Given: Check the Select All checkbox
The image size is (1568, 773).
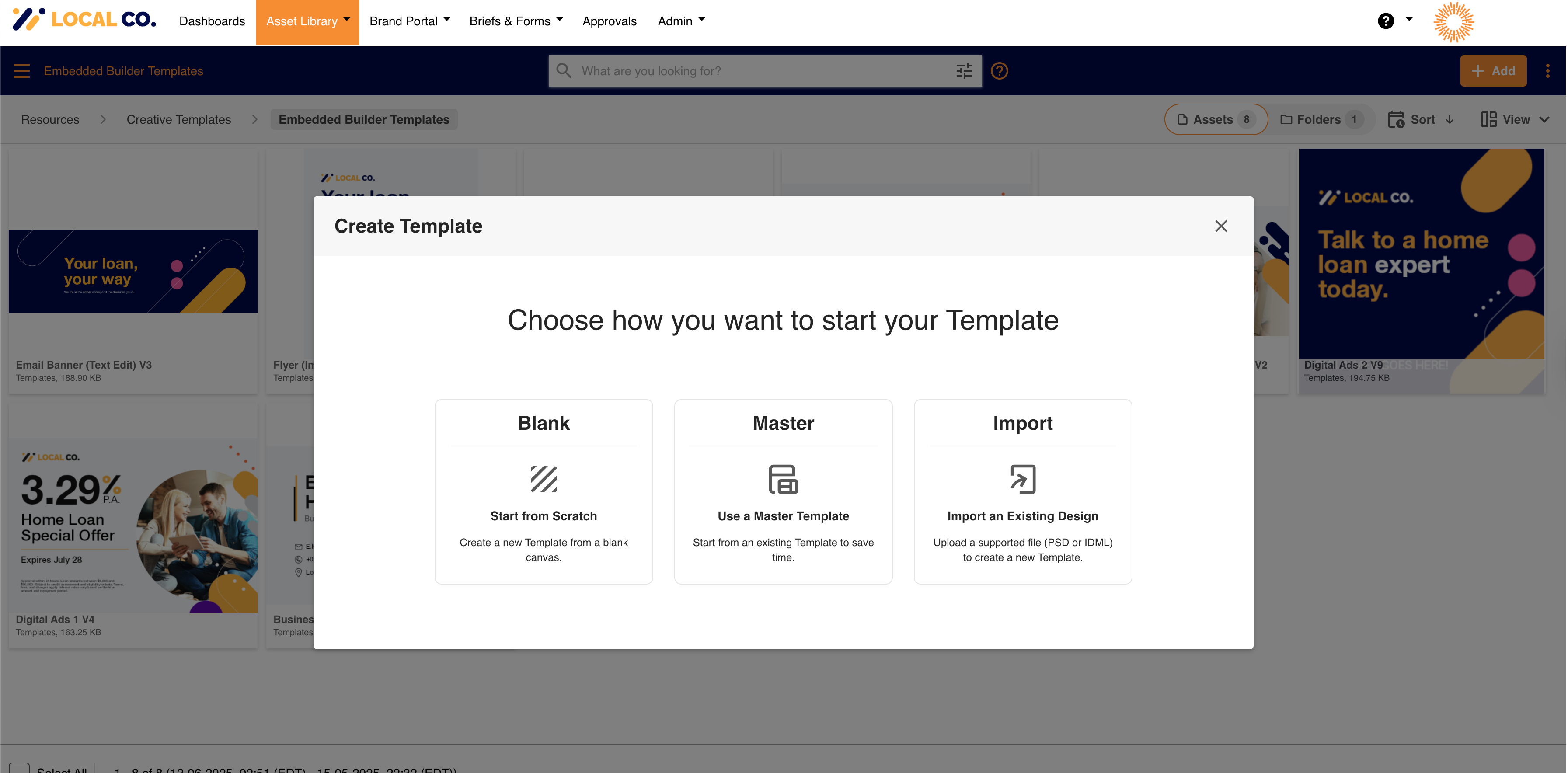Looking at the screenshot, I should tap(20, 768).
